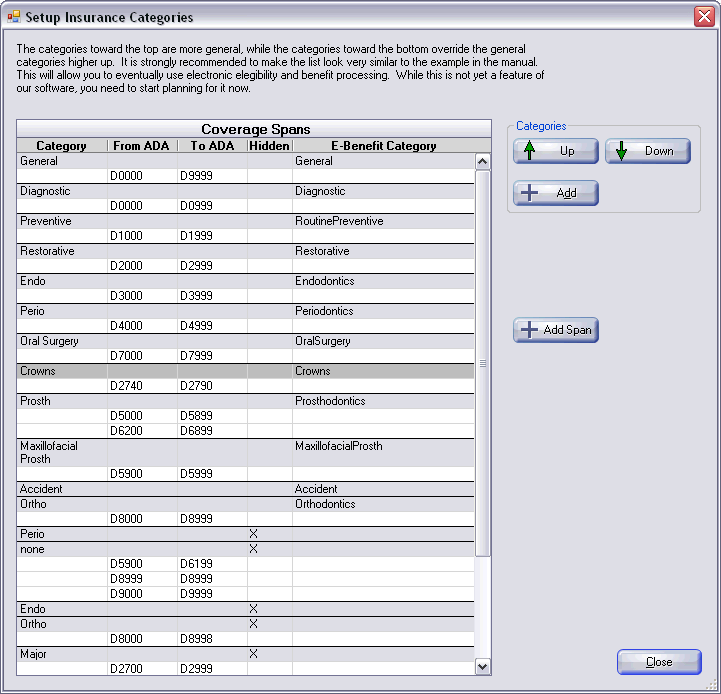Click the Hidden X for the none category
Image resolution: width=721 pixels, height=694 pixels.
(253, 549)
